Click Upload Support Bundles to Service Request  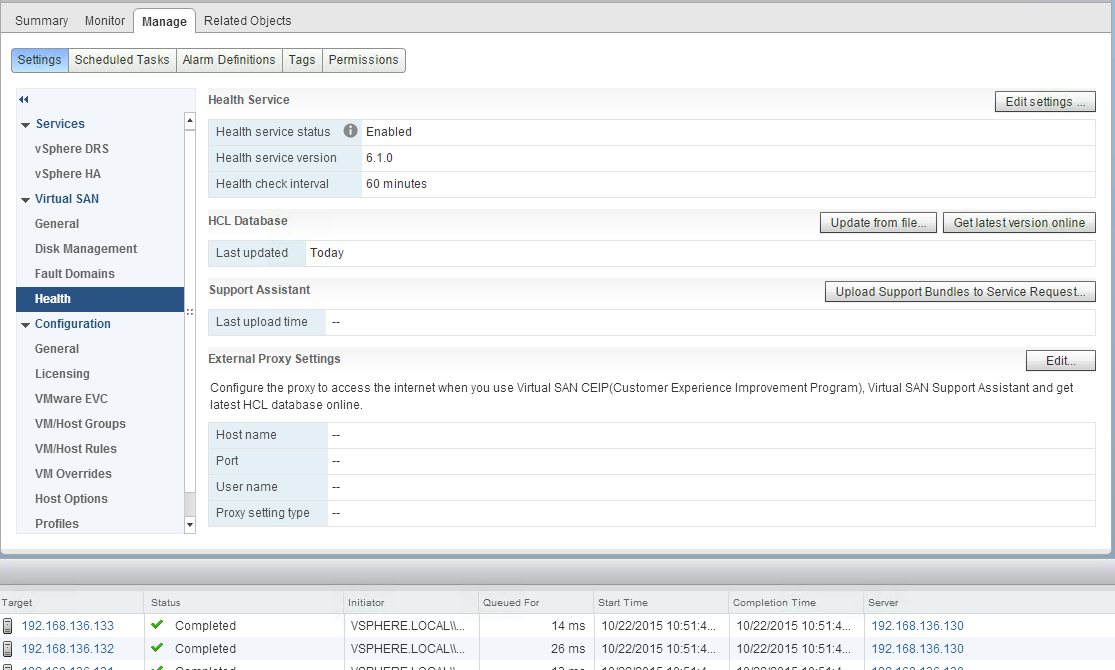(960, 292)
